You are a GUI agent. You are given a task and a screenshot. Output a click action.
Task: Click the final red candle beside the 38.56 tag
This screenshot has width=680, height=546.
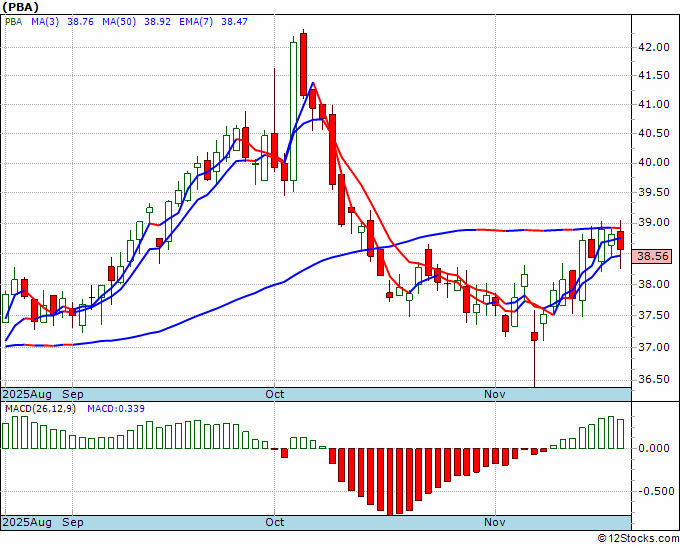click(621, 241)
